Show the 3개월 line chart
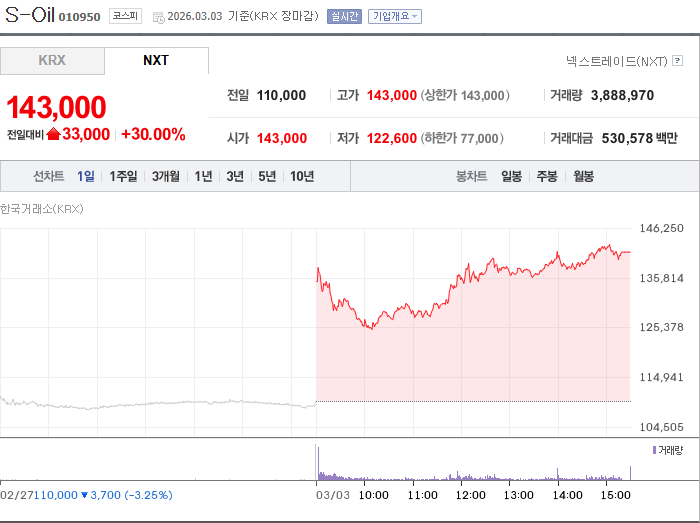The image size is (700, 523). click(x=166, y=176)
